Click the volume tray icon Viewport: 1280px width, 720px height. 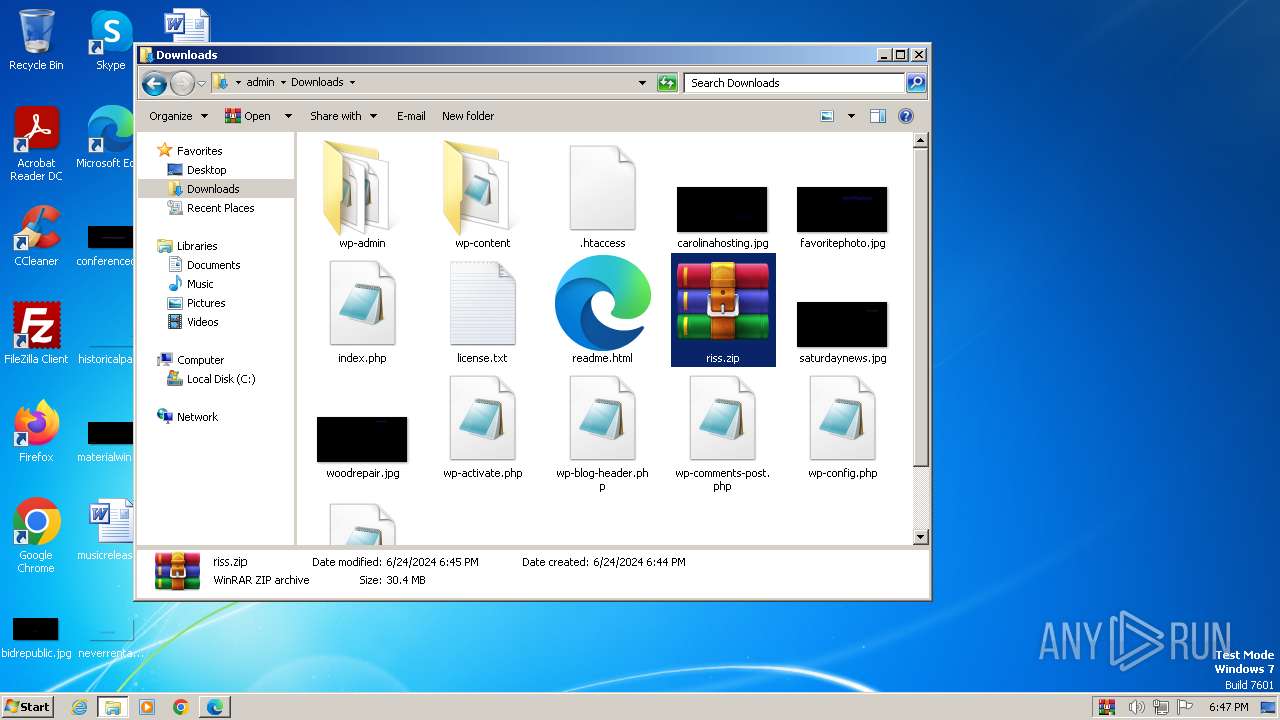pos(1136,707)
